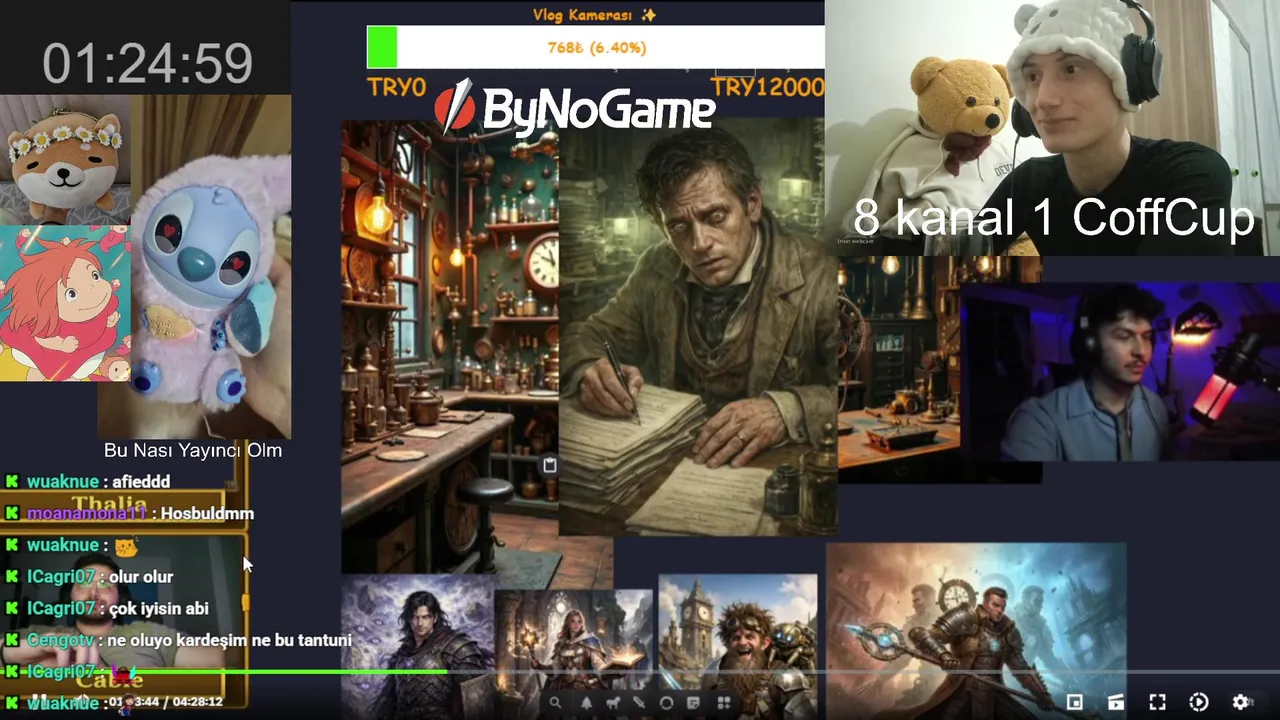1280x720 pixels.
Task: Click the TRY0 goal start label
Action: click(x=396, y=87)
